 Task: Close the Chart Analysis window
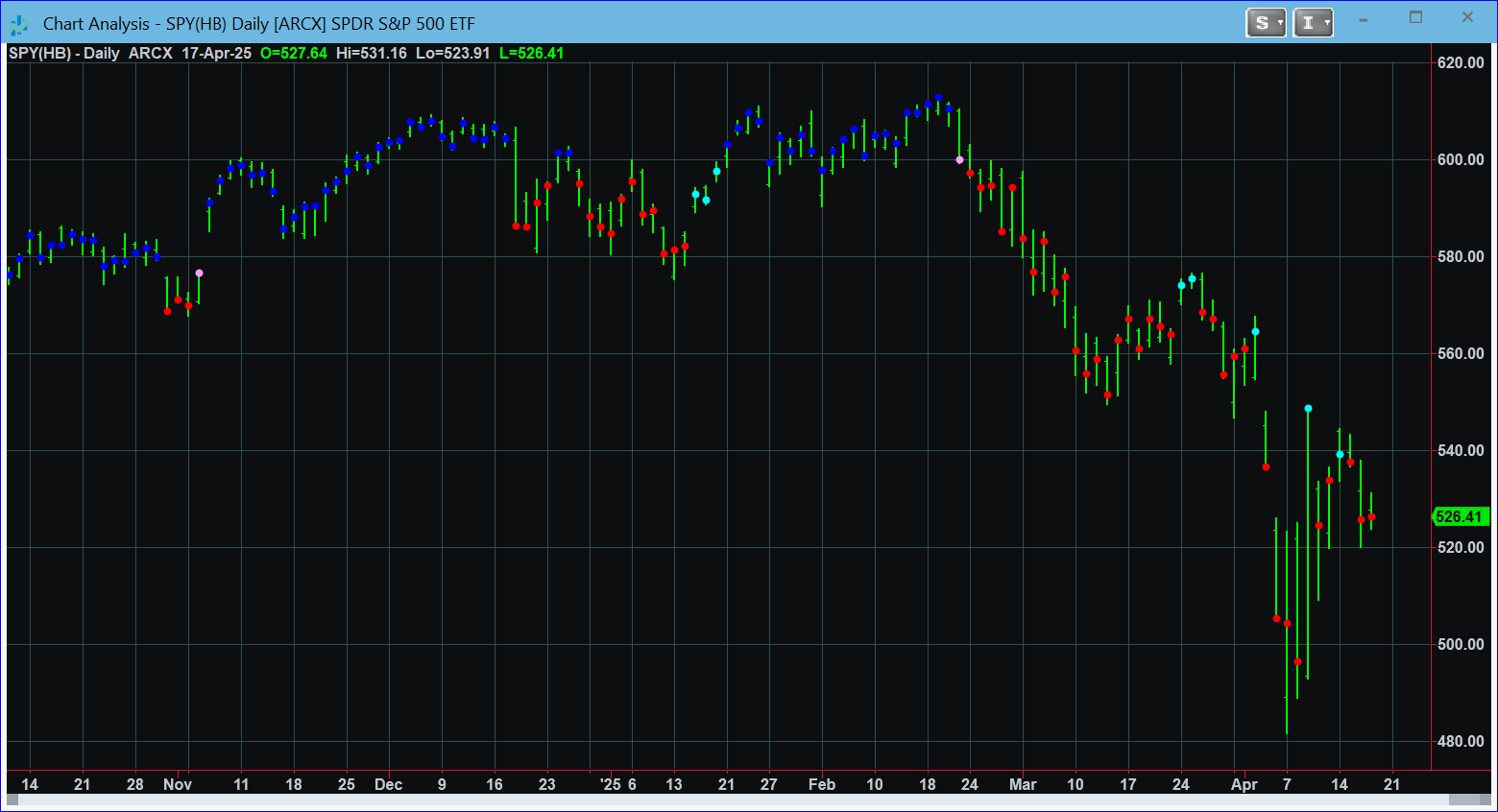tap(1467, 17)
